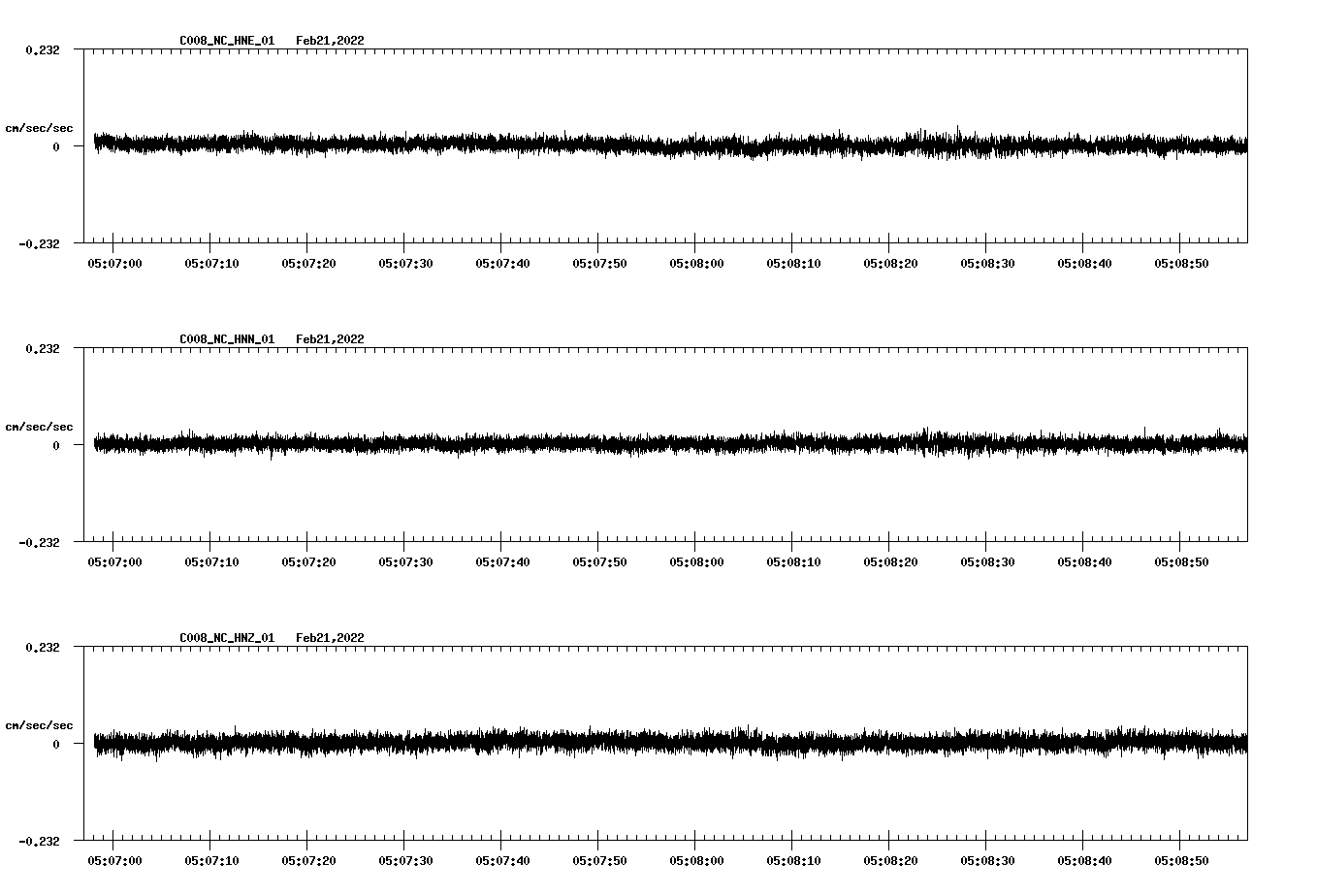
Task: Click 05:08:10 time label under HNZ plot
Action: click(x=793, y=861)
